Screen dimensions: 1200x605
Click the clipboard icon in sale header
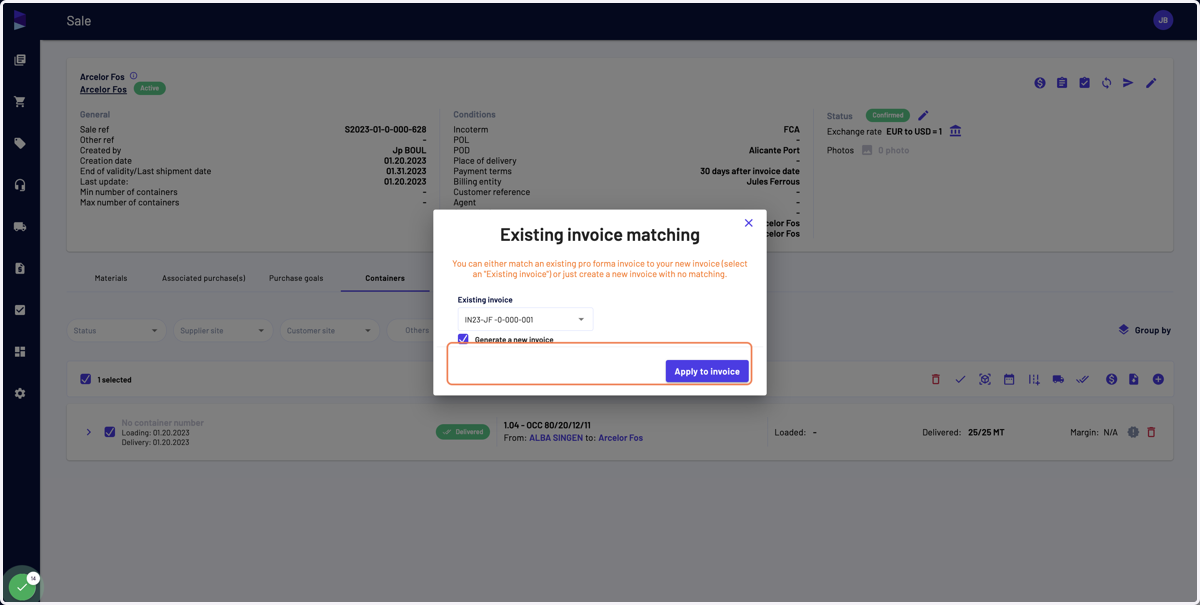[1062, 83]
